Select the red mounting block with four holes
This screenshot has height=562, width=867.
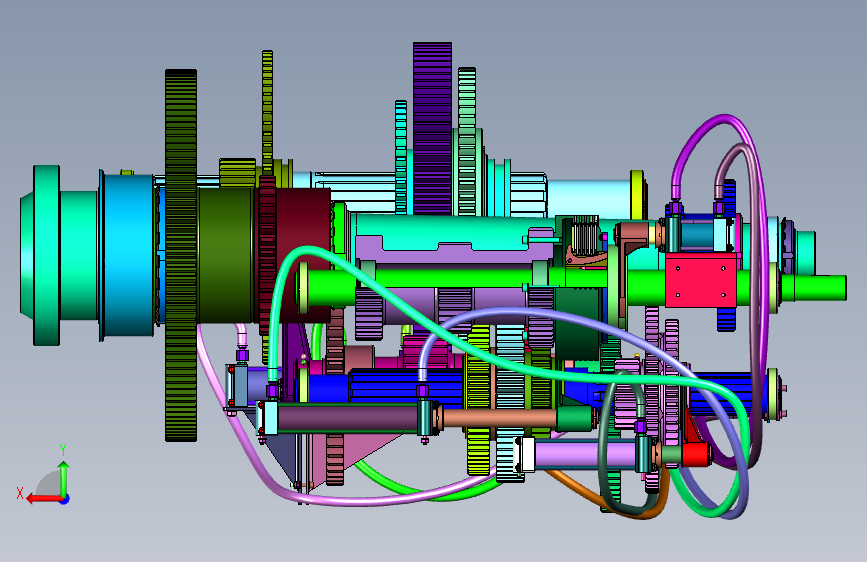701,279
